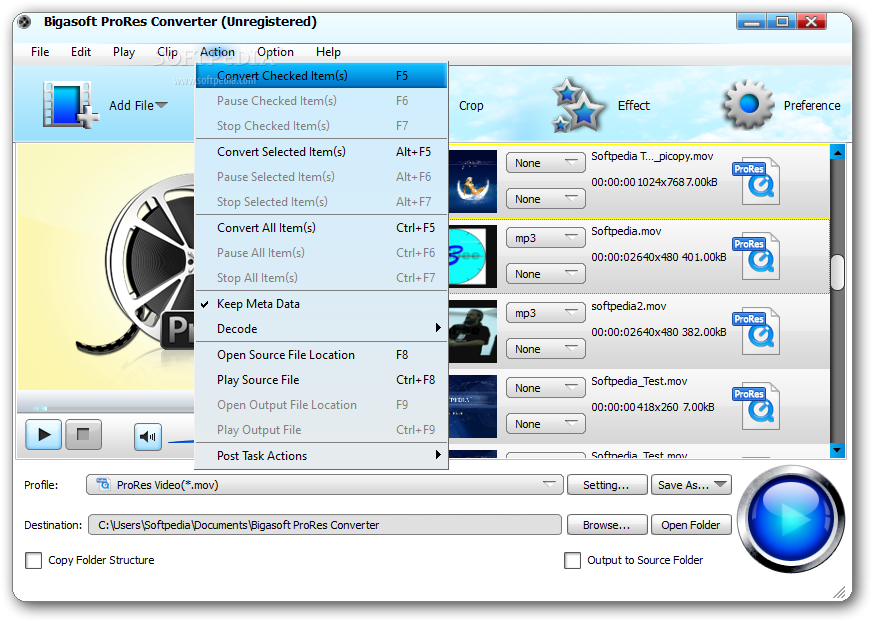Click the file list scrollbar thumb
This screenshot has width=873, height=622.
[837, 272]
